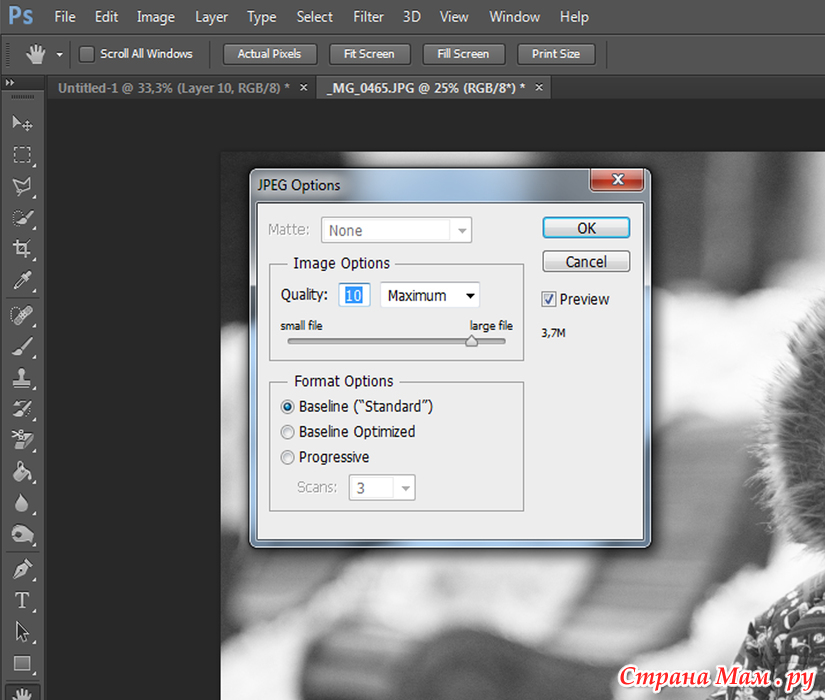The height and width of the screenshot is (700, 825).
Task: Select the Eraser tool
Action: tap(22, 440)
